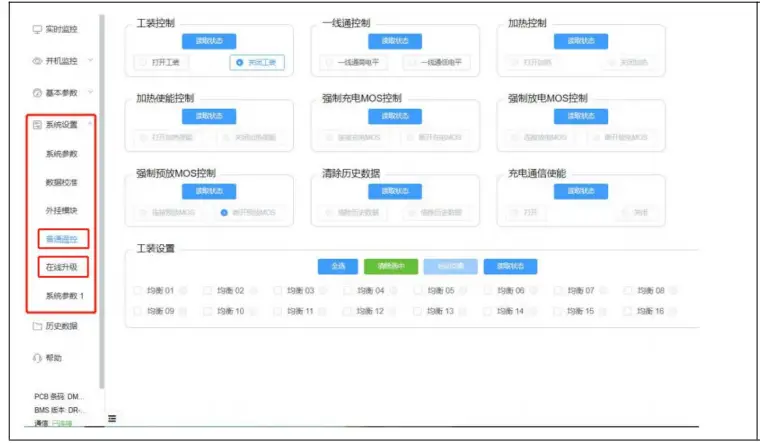This screenshot has width=760, height=443.
Task: Click the settings icon beside 系统设置
Action: click(x=37, y=125)
